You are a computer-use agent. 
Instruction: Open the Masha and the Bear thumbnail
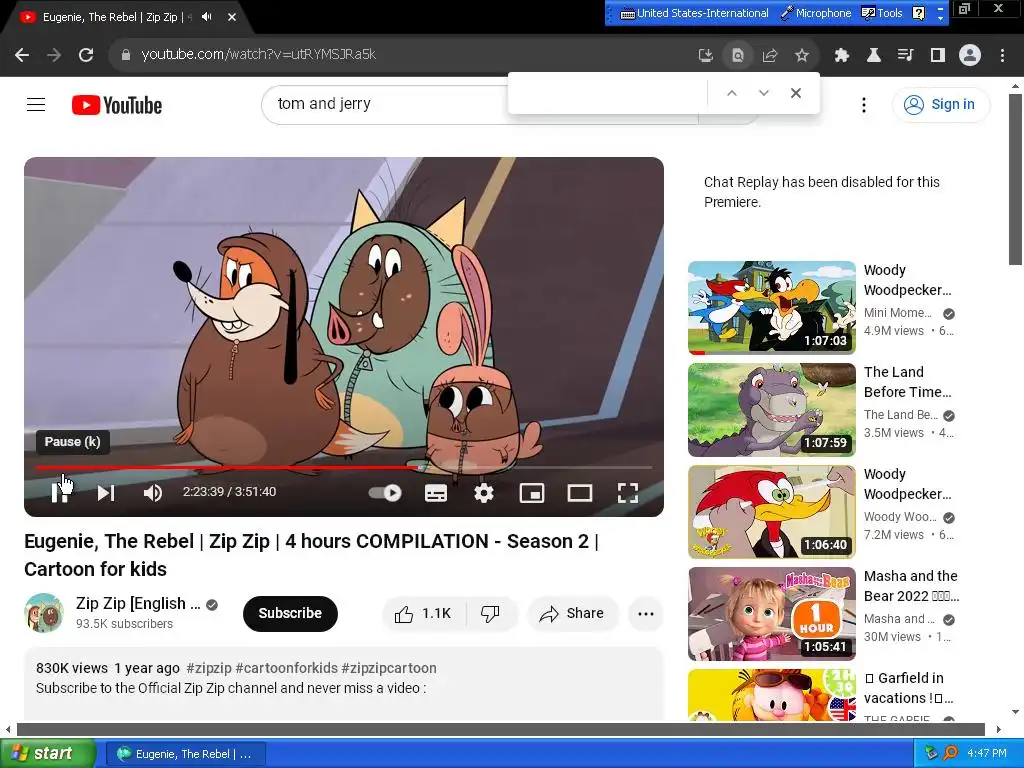tap(772, 613)
